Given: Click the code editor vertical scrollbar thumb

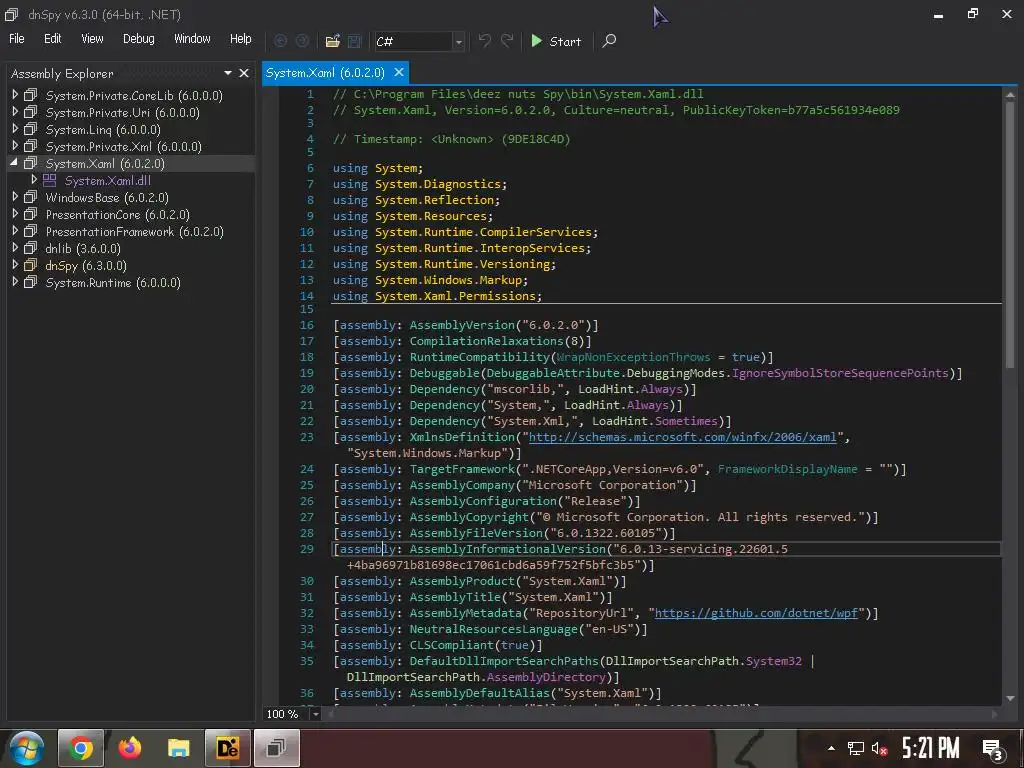Looking at the screenshot, I should [1010, 234].
